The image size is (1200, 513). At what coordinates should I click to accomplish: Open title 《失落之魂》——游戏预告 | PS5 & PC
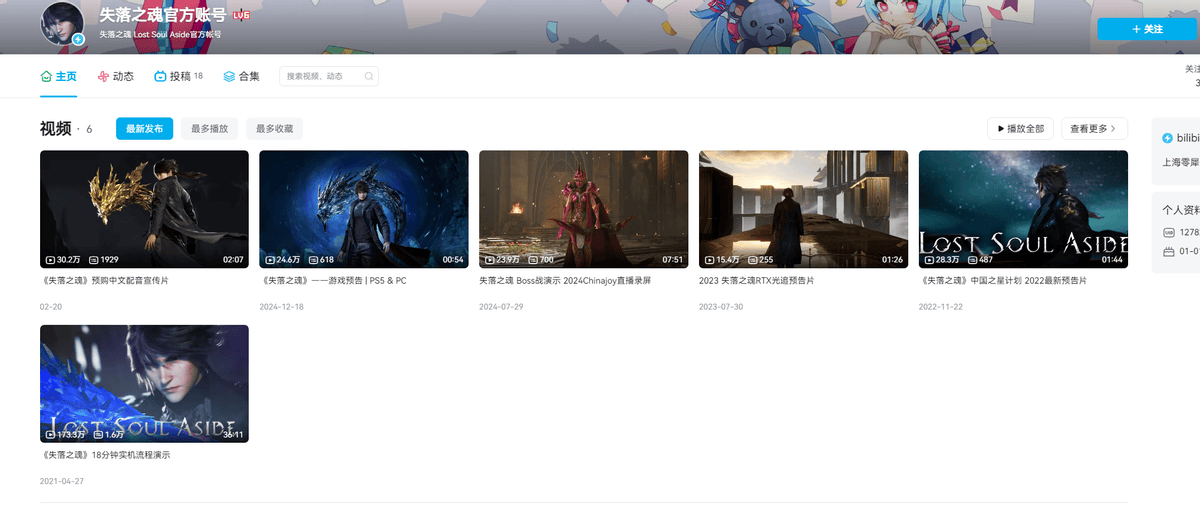pyautogui.click(x=333, y=281)
